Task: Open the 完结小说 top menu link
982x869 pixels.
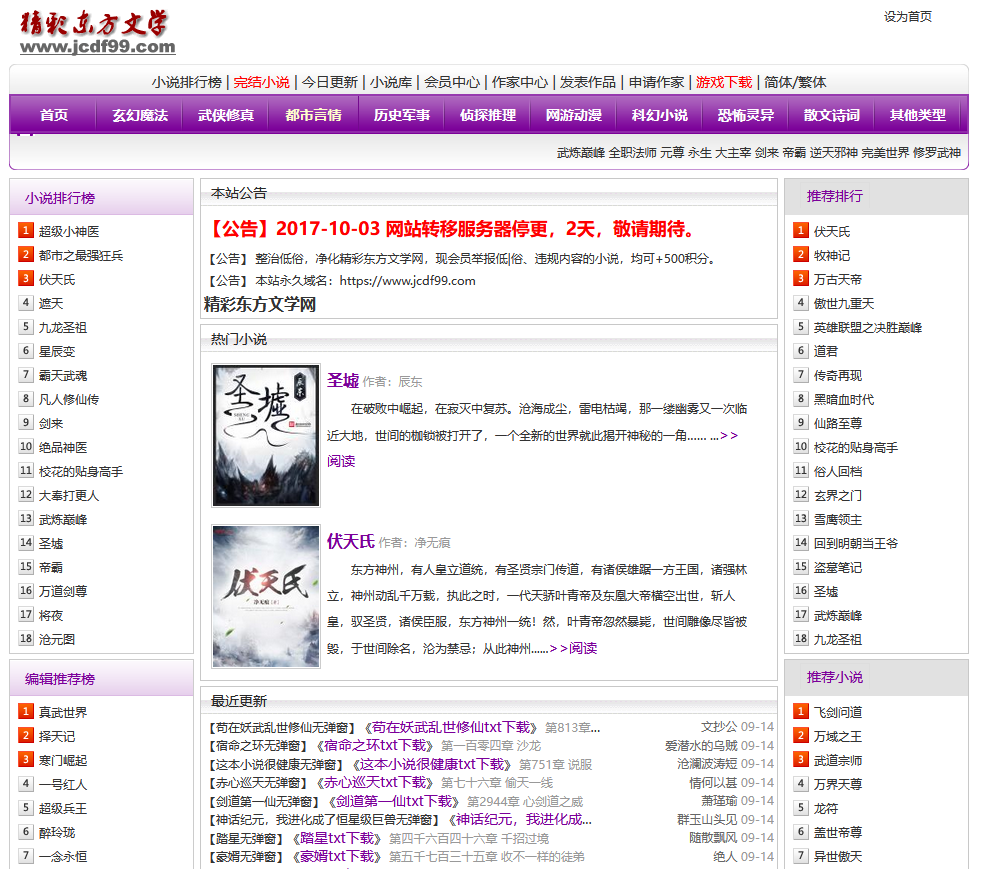Action: click(261, 82)
